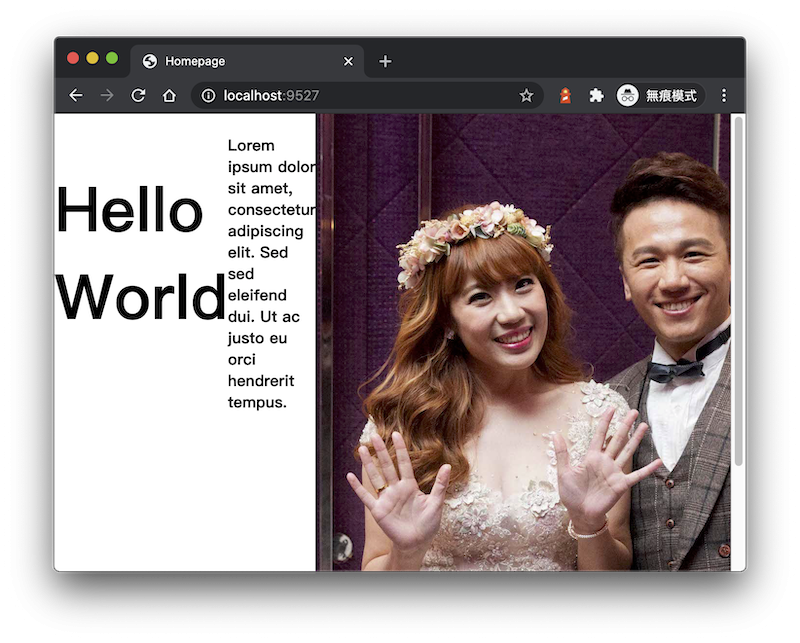Open the Extensions puzzle piece menu
This screenshot has width=800, height=643.
(x=596, y=96)
